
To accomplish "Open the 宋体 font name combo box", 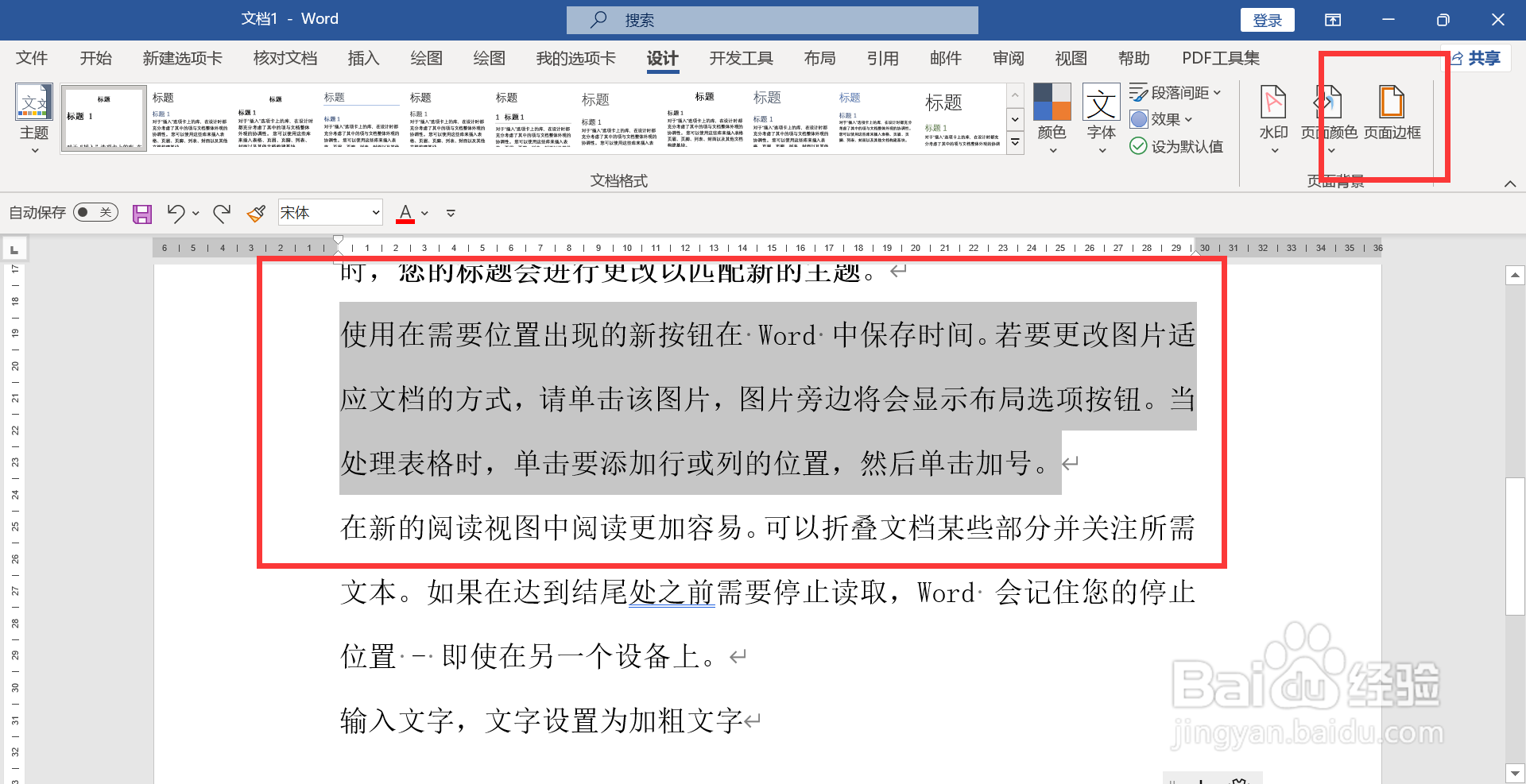I will 329,212.
